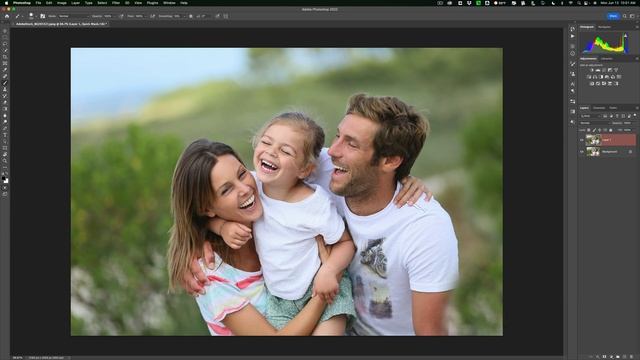Open the brush Opacity slider arrow
Image resolution: width=640 pixels, height=360 pixels.
click(116, 16)
